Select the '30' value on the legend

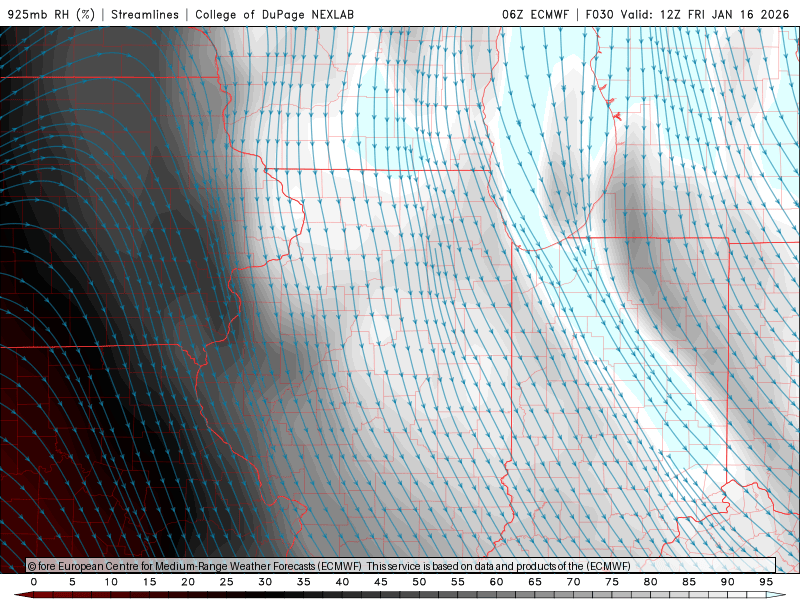coord(265,582)
